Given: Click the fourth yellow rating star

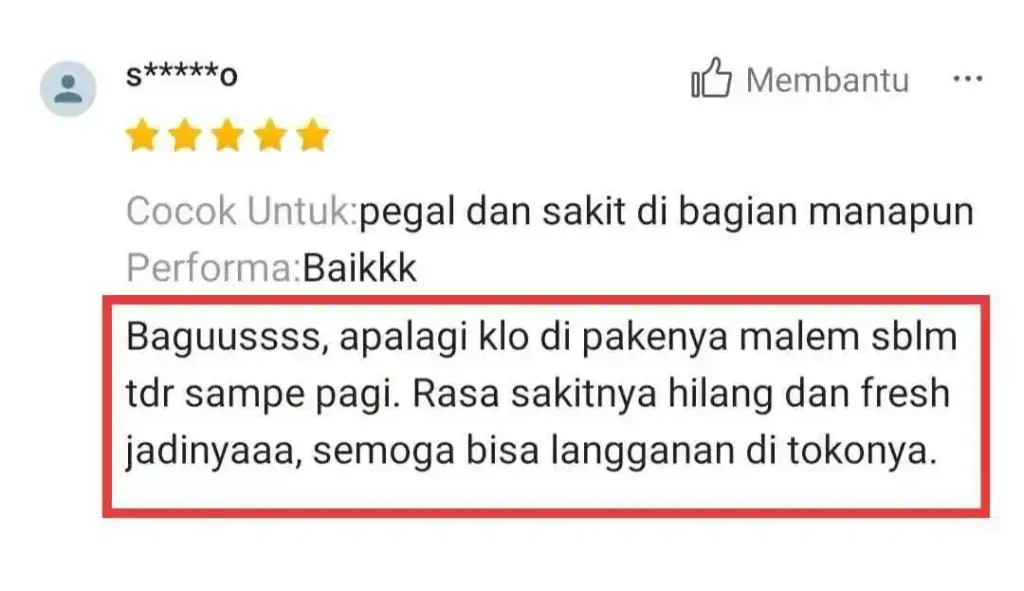Looking at the screenshot, I should (270, 135).
